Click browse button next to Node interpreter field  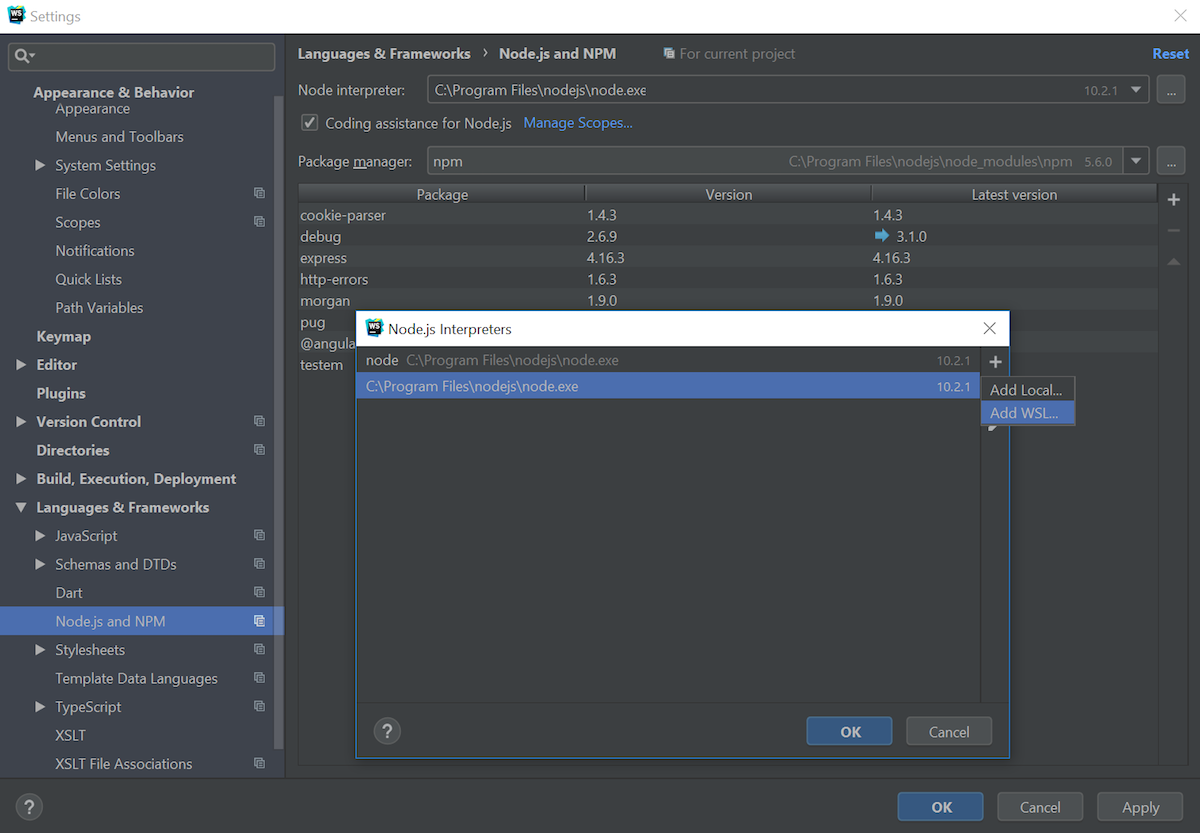coord(1171,90)
